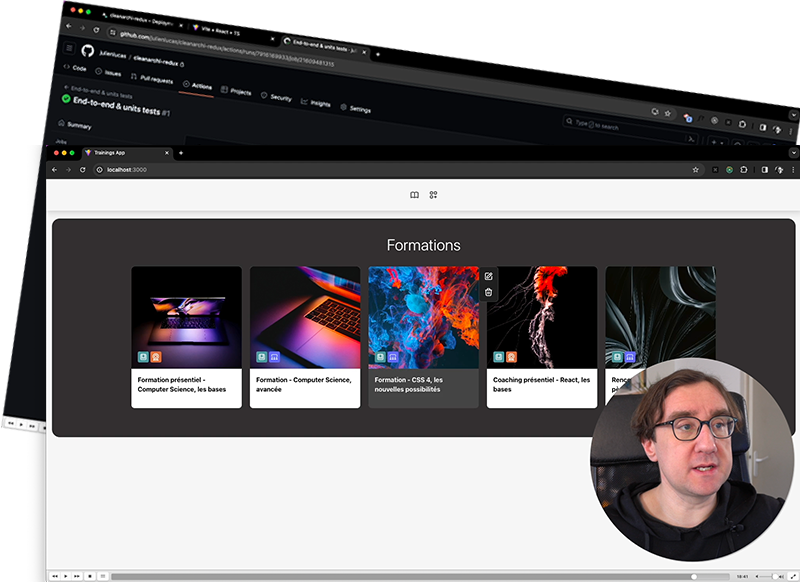Select the Vite + React + TS tab in background browser

234,32
